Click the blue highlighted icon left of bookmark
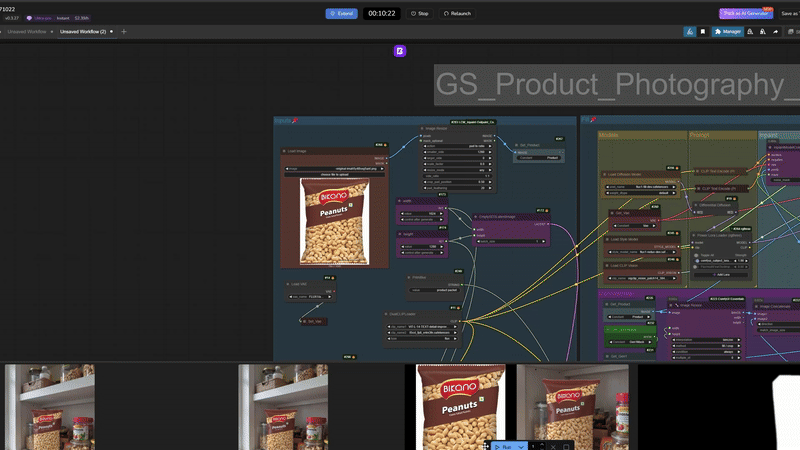The height and width of the screenshot is (450, 800). coord(690,32)
